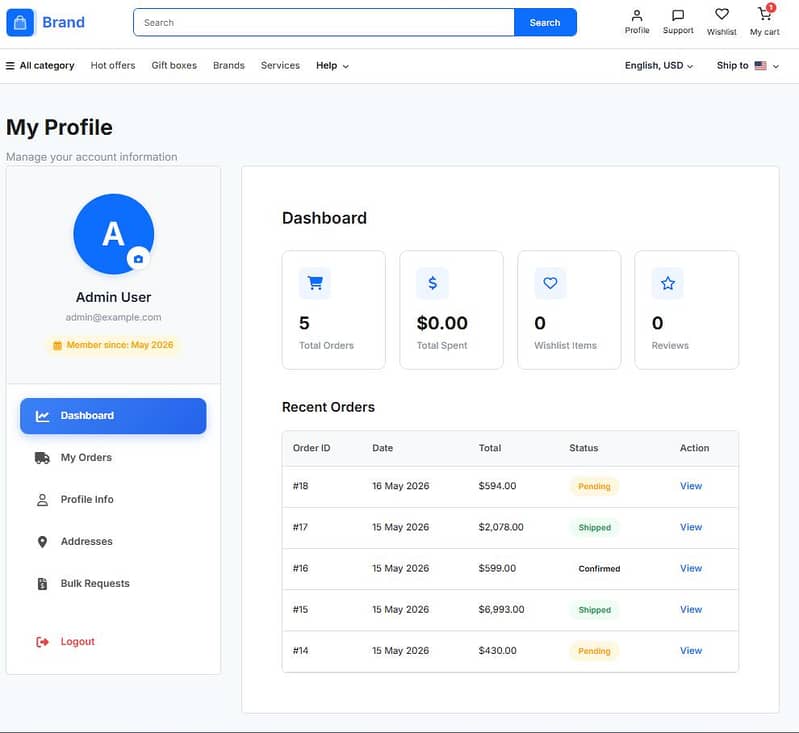Click the Total Orders cart icon
Viewport: 799px width, 733px height.
pyautogui.click(x=315, y=283)
